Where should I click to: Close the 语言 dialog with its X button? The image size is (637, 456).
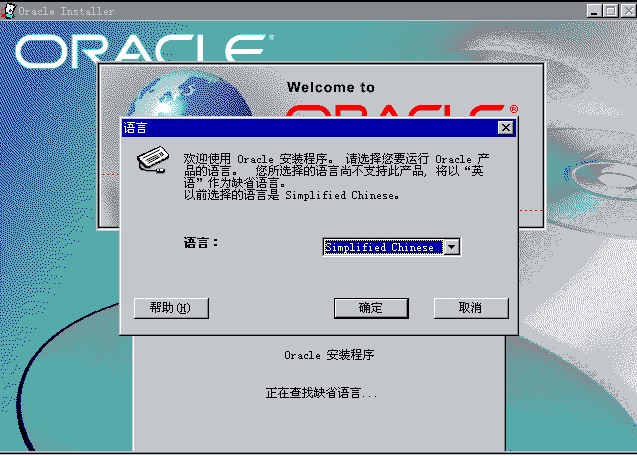pos(506,128)
